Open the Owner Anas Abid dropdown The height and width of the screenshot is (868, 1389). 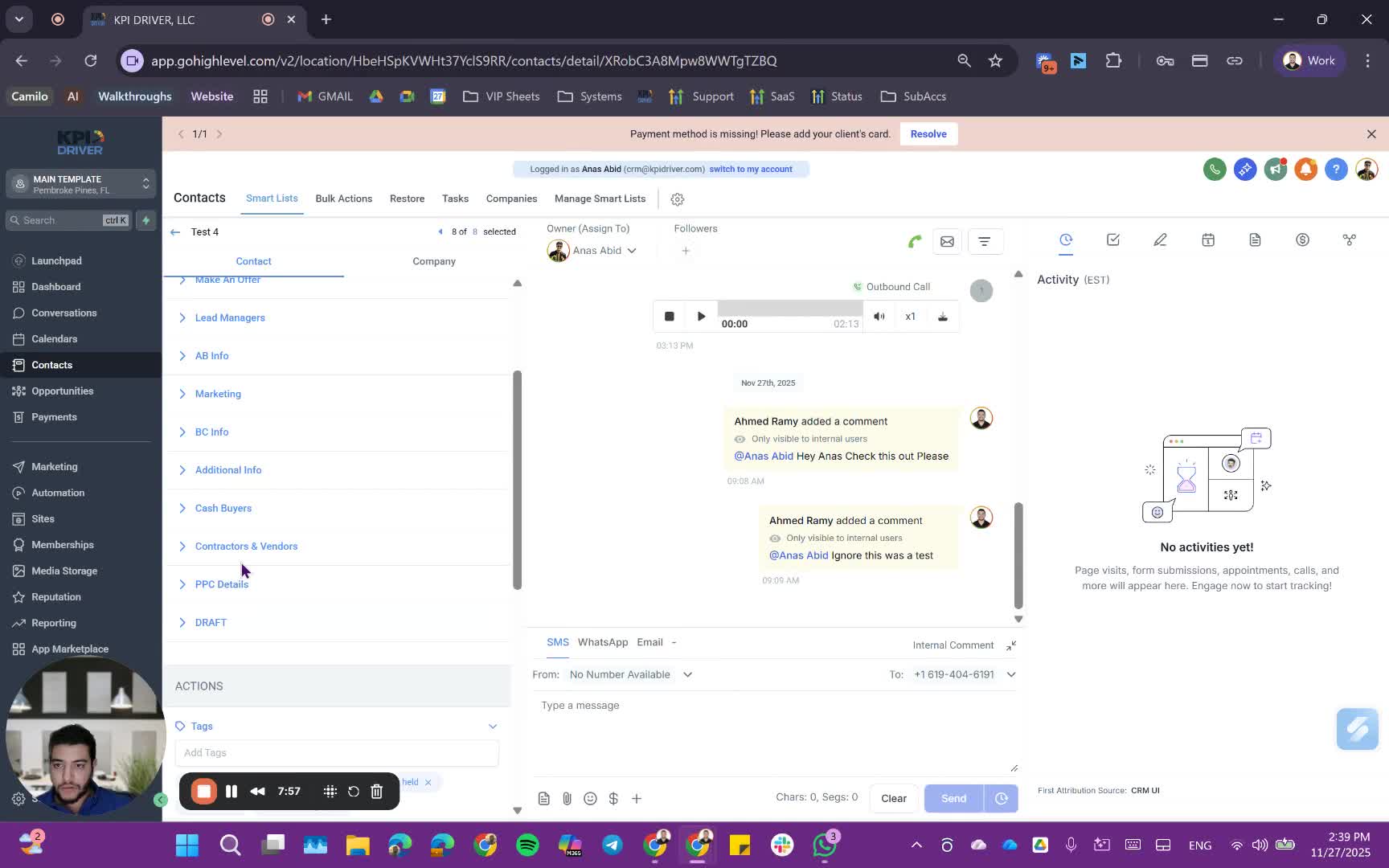[x=592, y=251]
